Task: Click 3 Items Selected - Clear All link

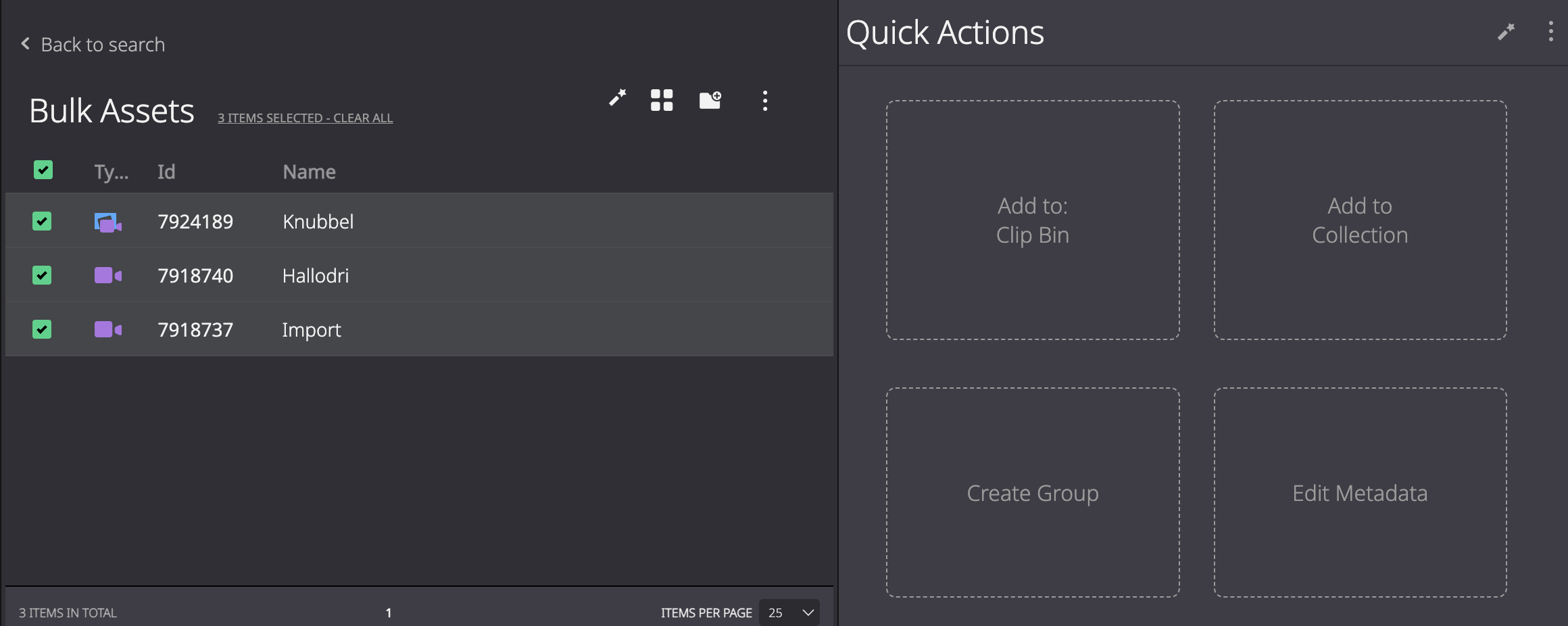Action: pyautogui.click(x=305, y=118)
